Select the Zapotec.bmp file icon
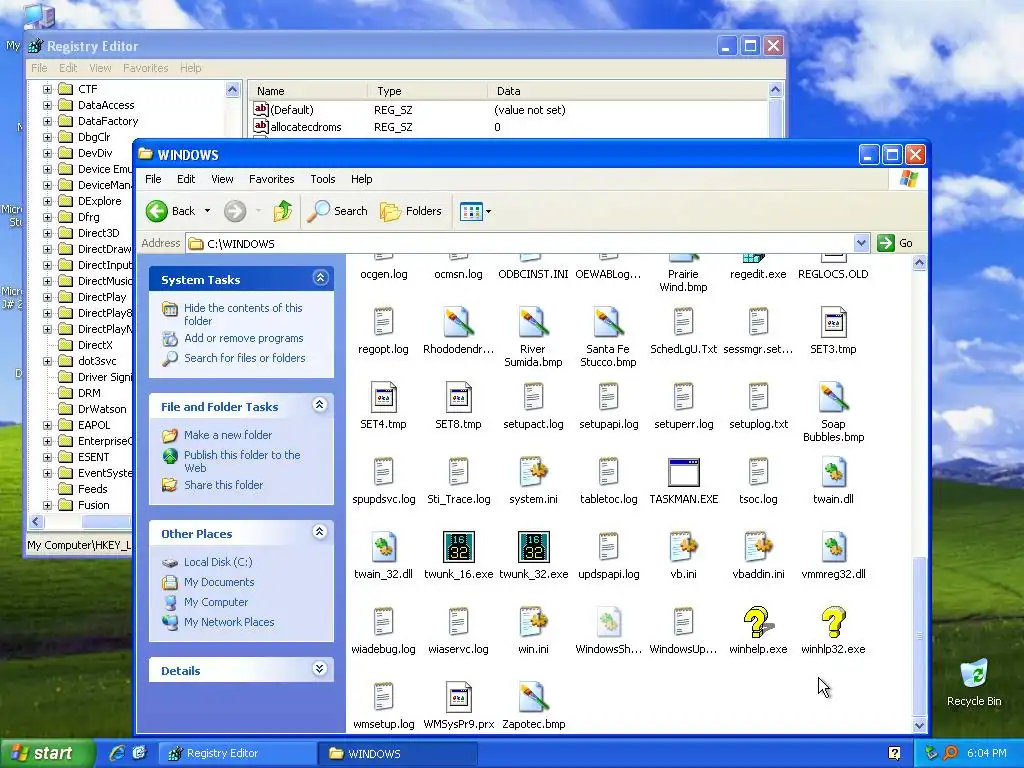Viewport: 1024px width, 768px height. pyautogui.click(x=534, y=697)
